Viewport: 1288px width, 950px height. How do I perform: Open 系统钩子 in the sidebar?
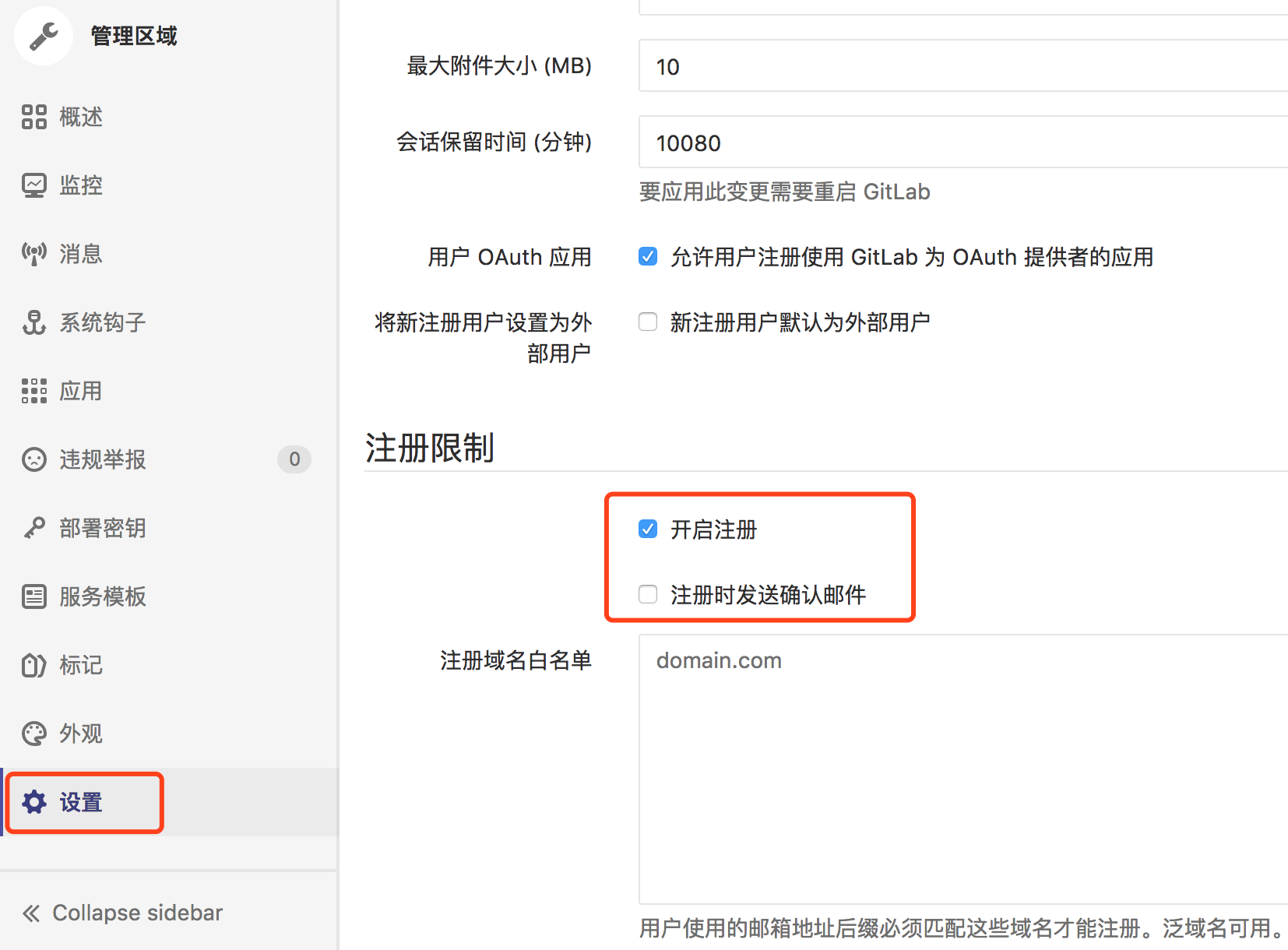tap(169, 322)
